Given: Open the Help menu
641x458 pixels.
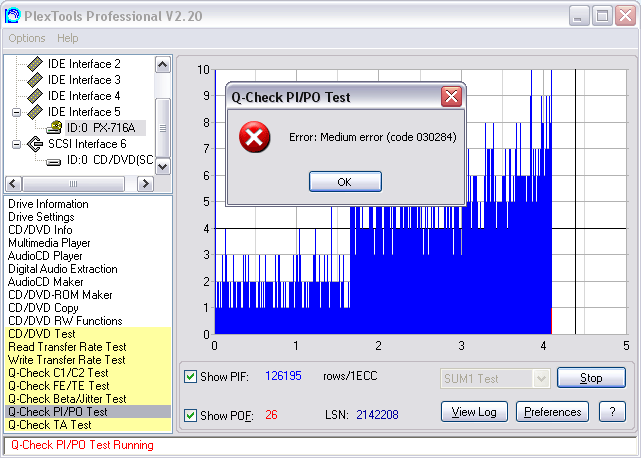Looking at the screenshot, I should [67, 38].
